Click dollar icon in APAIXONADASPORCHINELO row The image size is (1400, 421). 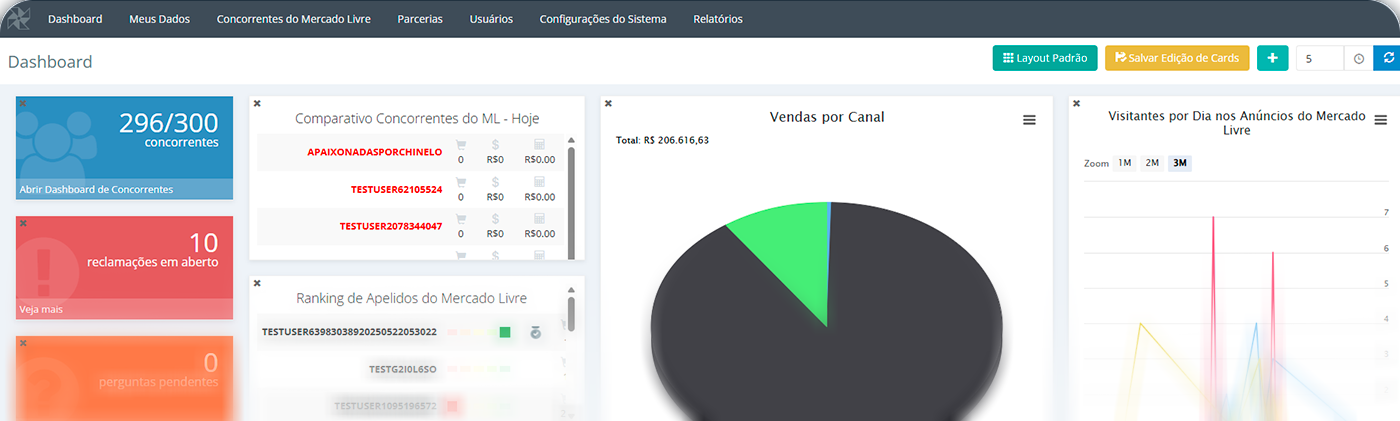click(495, 145)
